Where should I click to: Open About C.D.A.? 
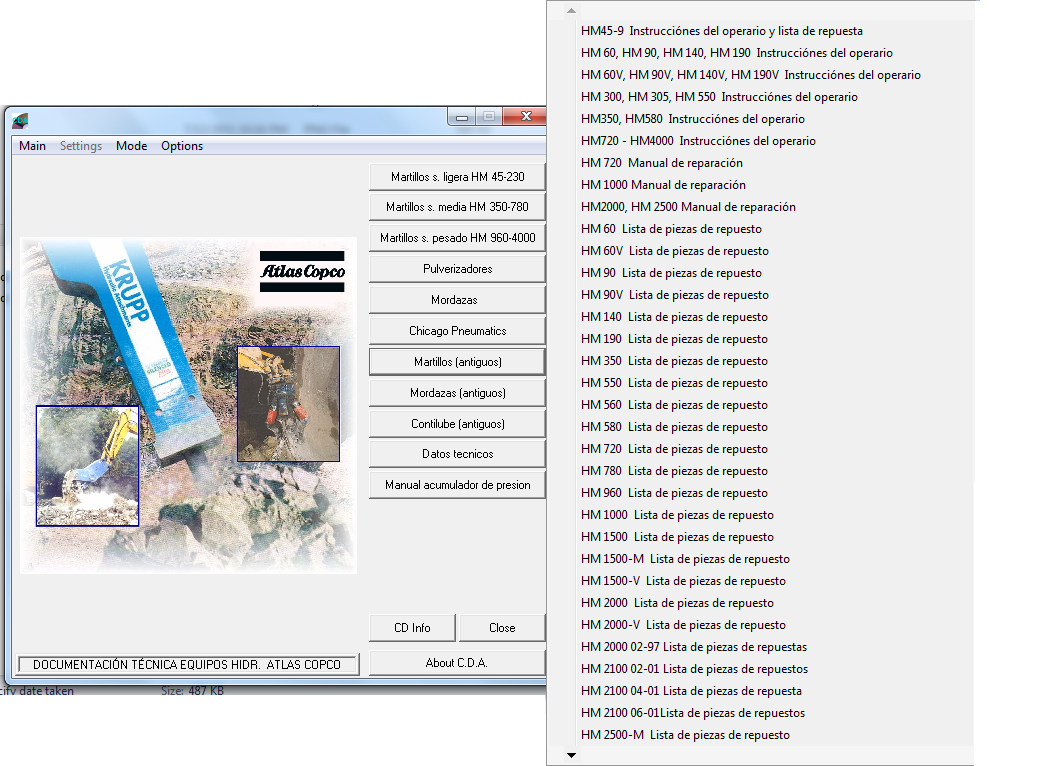[x=458, y=663]
